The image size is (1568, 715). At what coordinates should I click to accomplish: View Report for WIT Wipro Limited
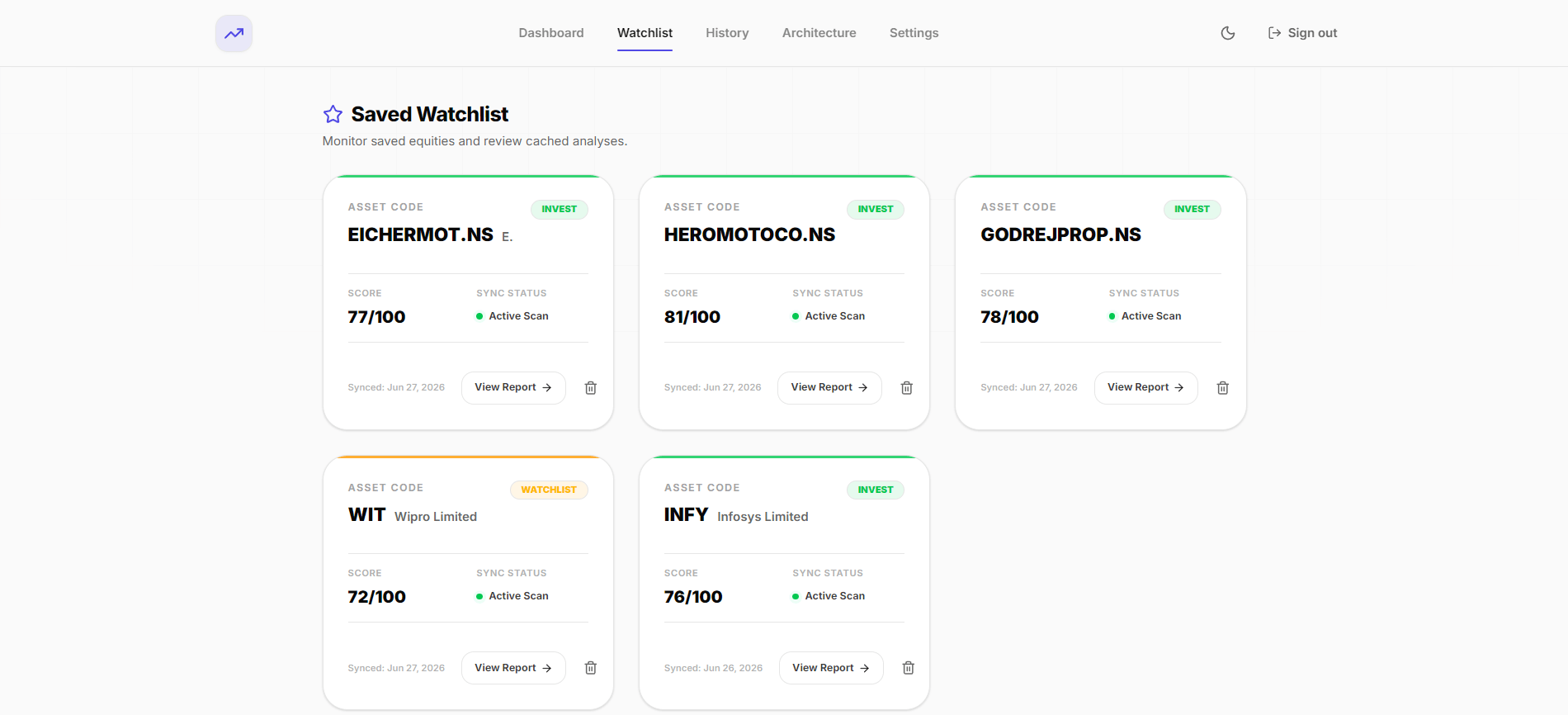point(513,668)
